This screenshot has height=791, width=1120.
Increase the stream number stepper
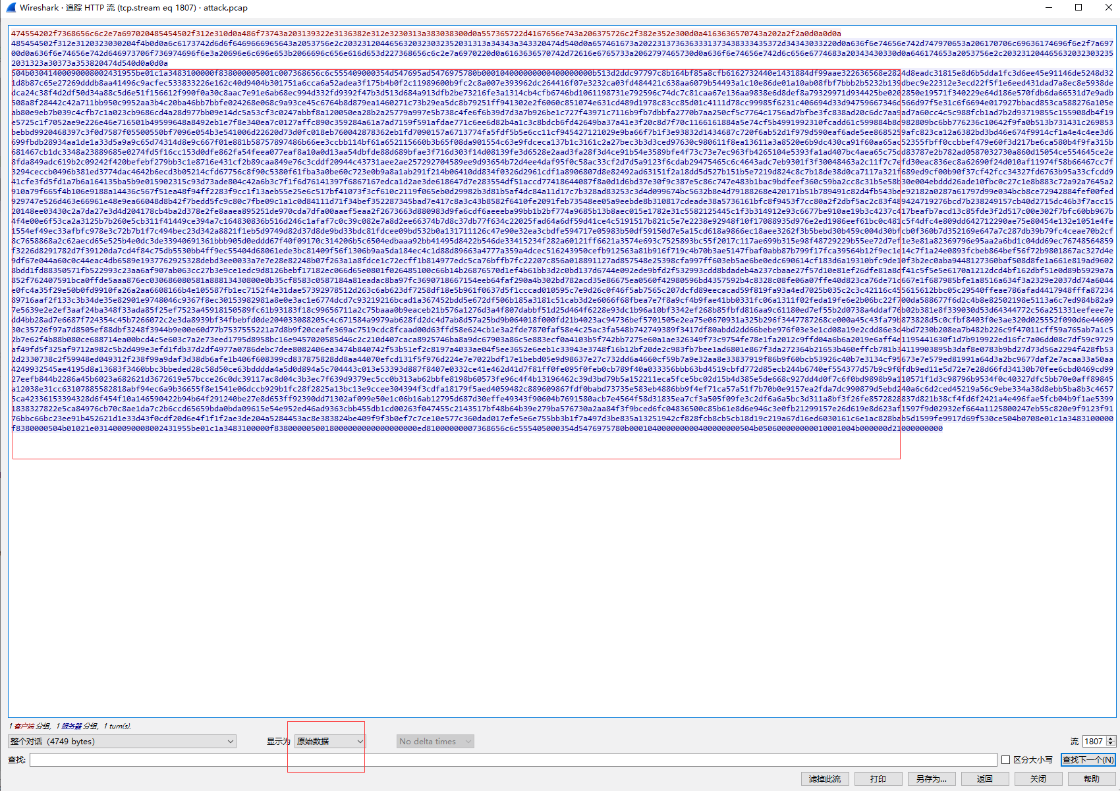pyautogui.click(x=1110, y=738)
